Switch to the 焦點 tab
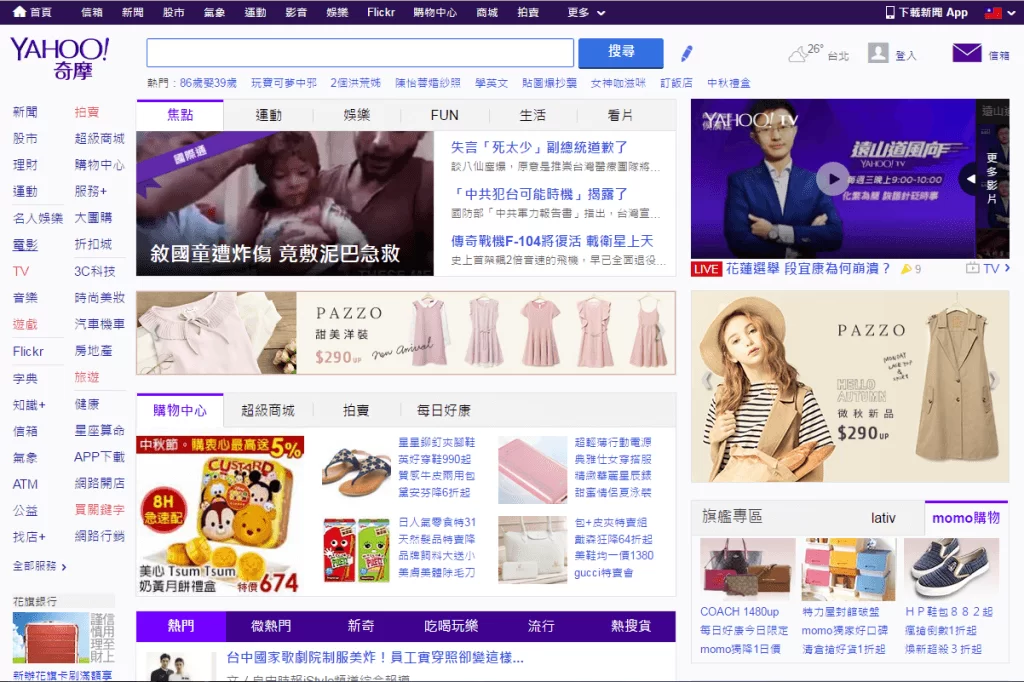 pyautogui.click(x=180, y=115)
